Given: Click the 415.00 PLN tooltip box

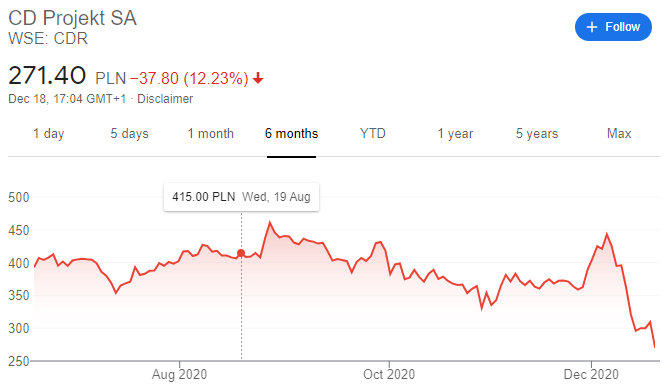Looking at the screenshot, I should tap(241, 197).
